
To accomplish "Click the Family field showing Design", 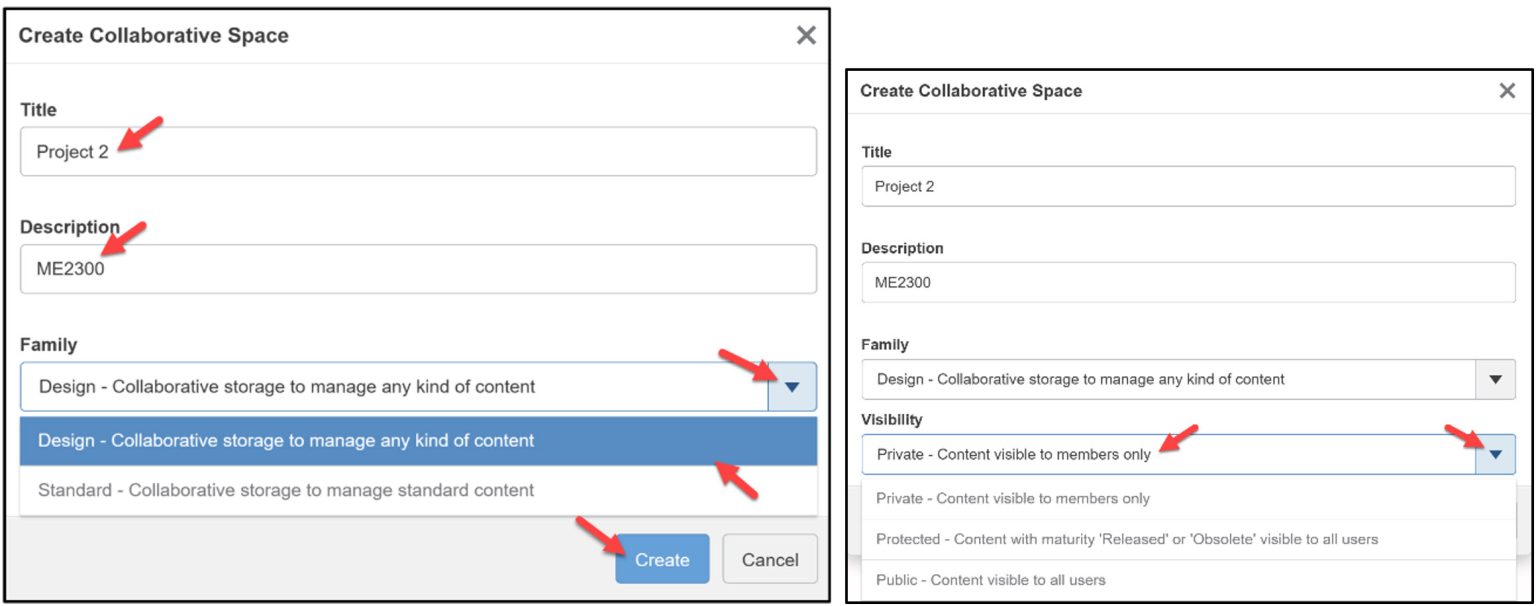I will point(1150,378).
